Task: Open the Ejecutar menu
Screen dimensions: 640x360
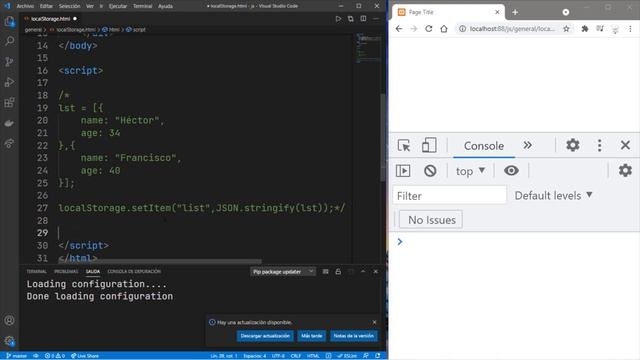Action: (118, 6)
